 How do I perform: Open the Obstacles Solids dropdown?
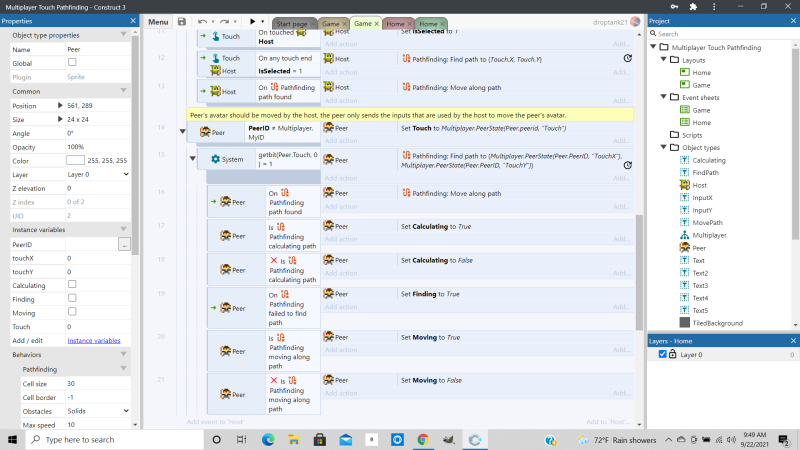click(98, 411)
